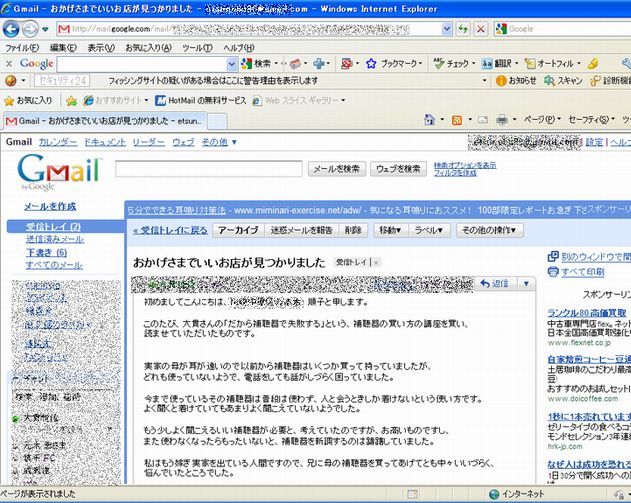Open the ヘルプ(H) menu
This screenshot has height=503, width=631.
239,48
